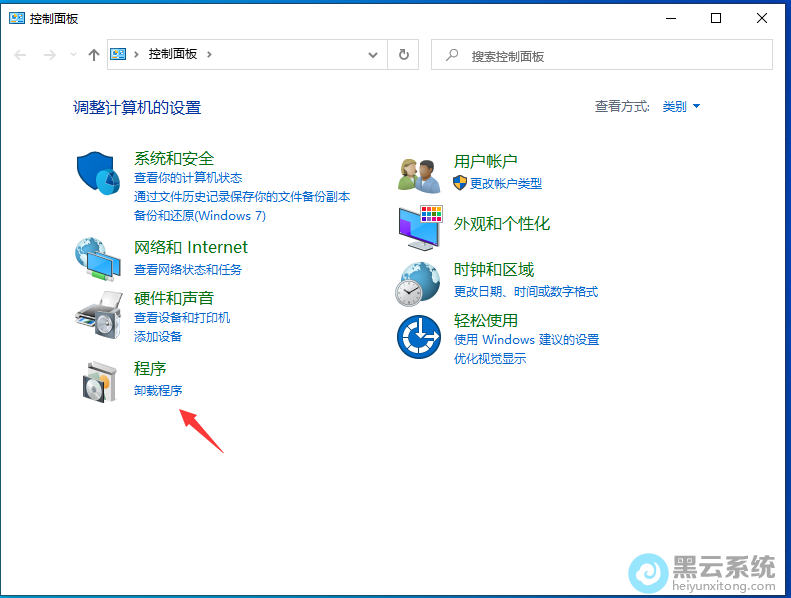Open 备份和还原(Windows 7) link
This screenshot has height=598, width=791.
(200, 215)
